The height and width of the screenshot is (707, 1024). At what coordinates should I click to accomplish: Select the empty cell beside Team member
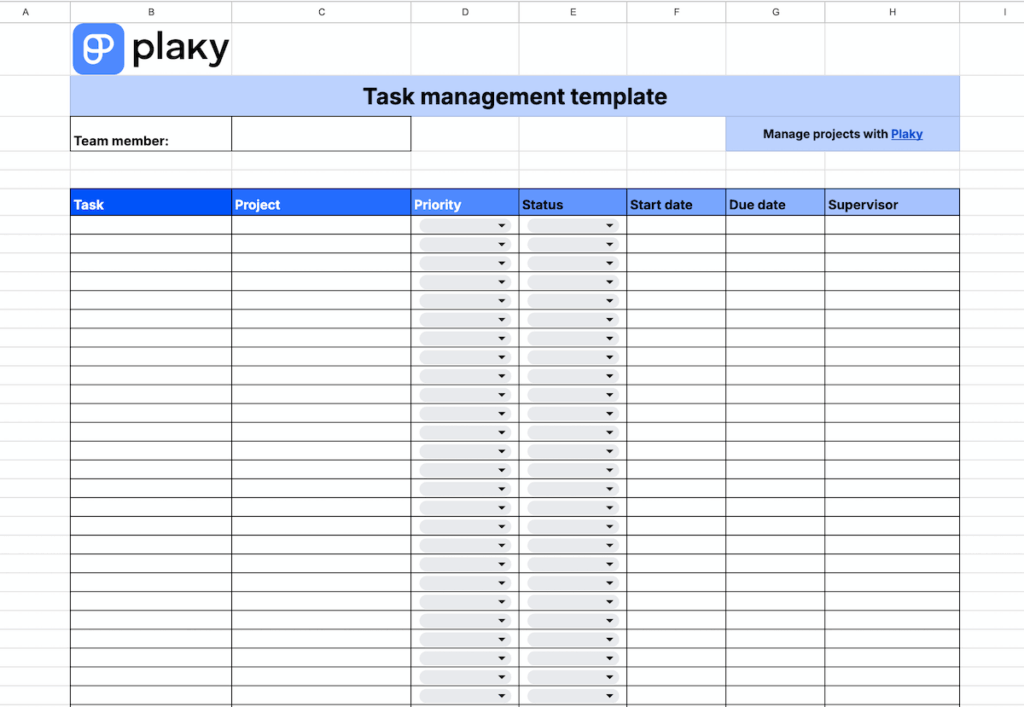tap(320, 133)
